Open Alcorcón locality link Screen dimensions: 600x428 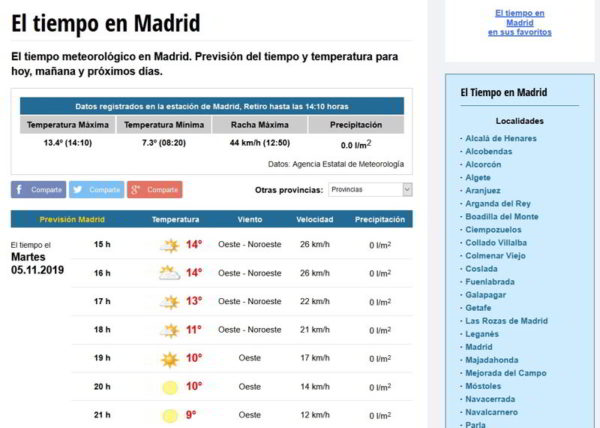(x=483, y=164)
